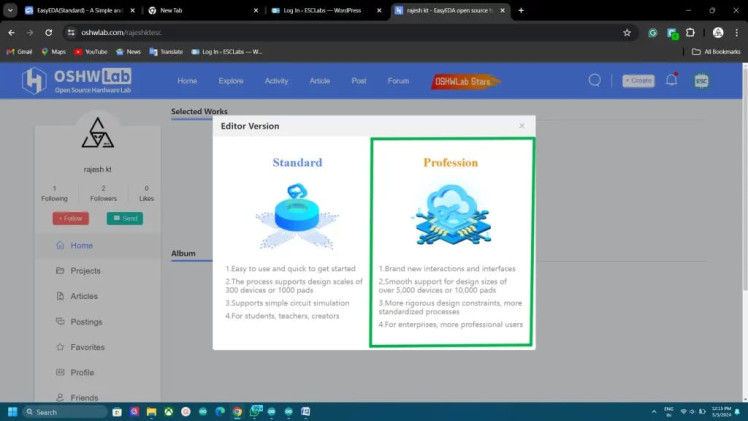The width and height of the screenshot is (748, 421).
Task: Click the taskbar Search box
Action: click(x=64, y=411)
